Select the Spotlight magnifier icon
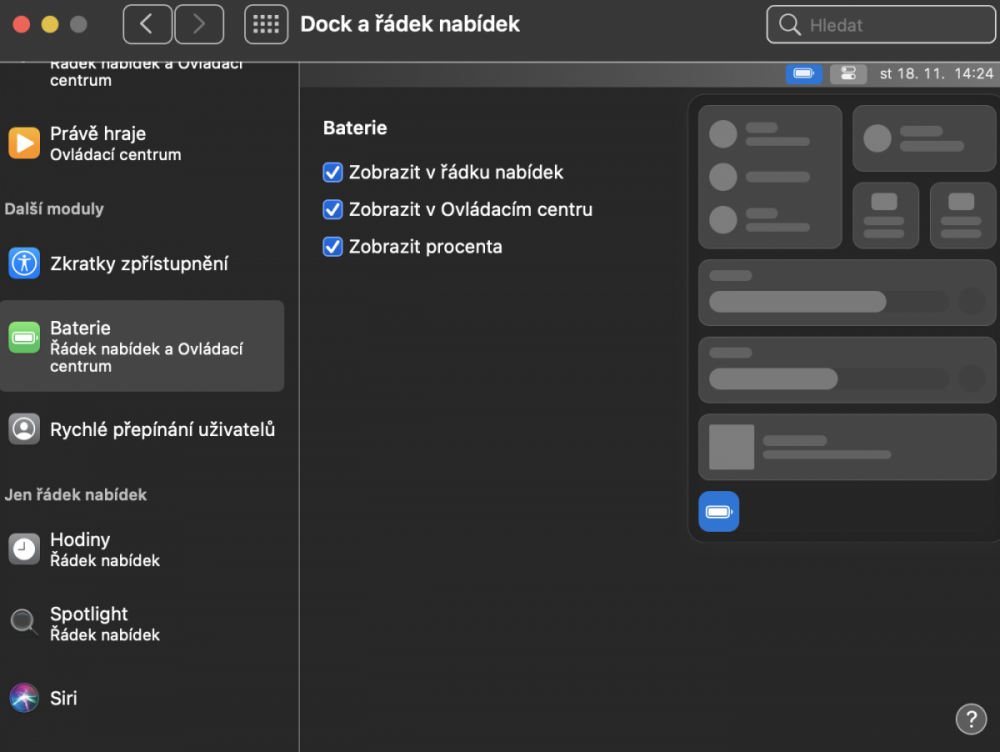This screenshot has height=752, width=1000. pyautogui.click(x=24, y=621)
